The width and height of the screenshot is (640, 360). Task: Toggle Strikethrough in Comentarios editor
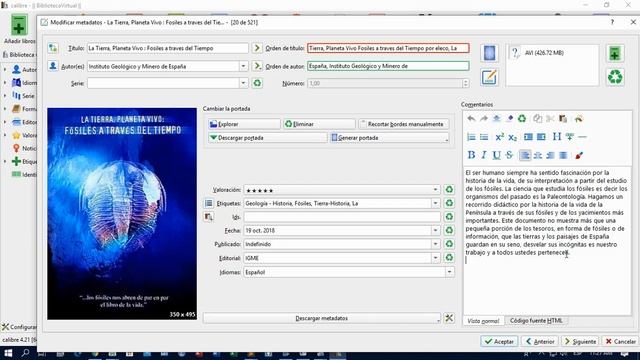point(509,155)
